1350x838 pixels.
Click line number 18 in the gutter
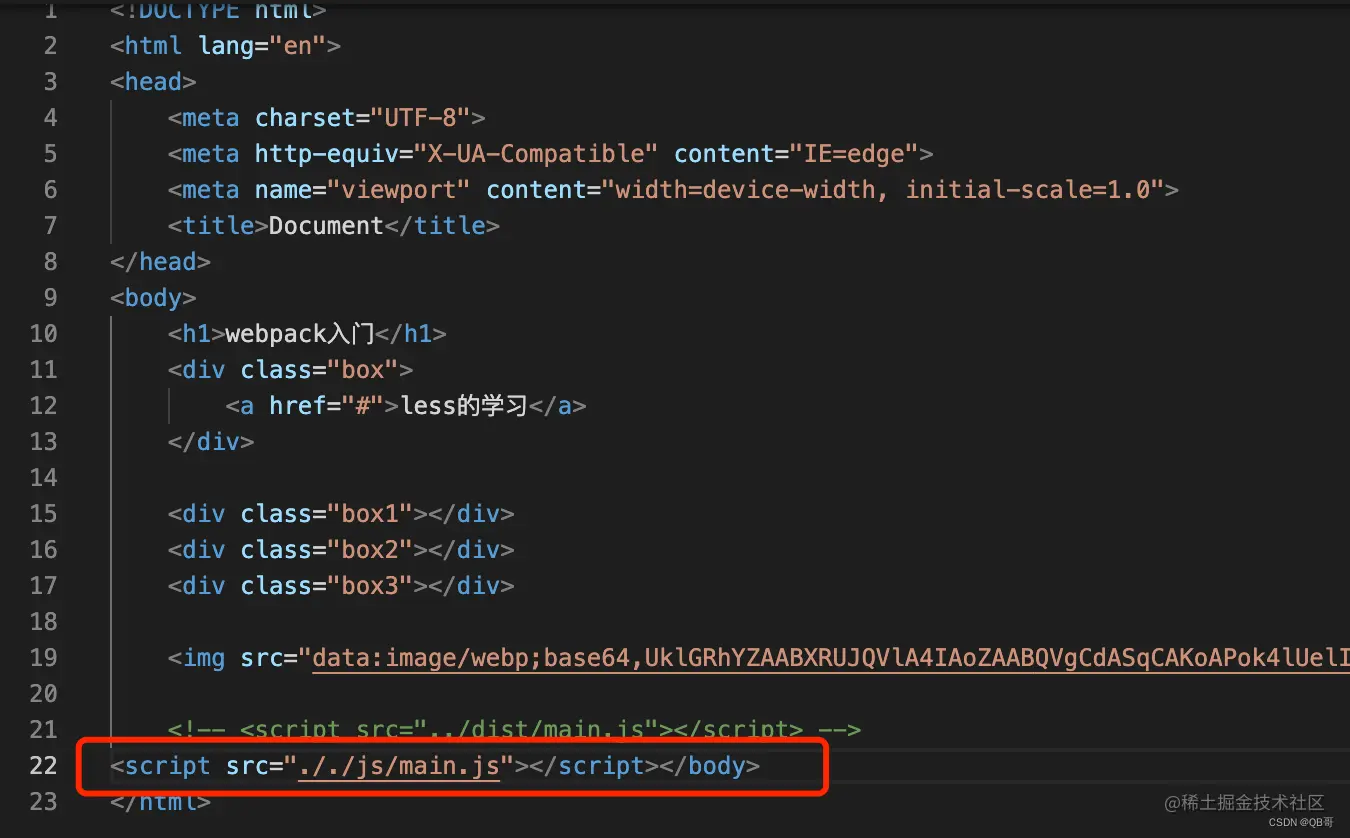(x=43, y=622)
